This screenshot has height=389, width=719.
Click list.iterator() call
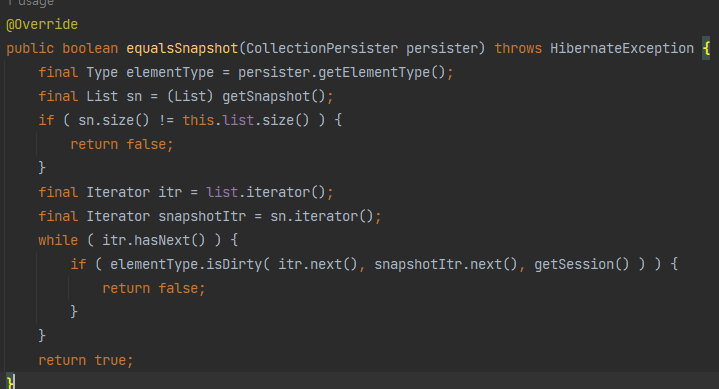pos(266,192)
